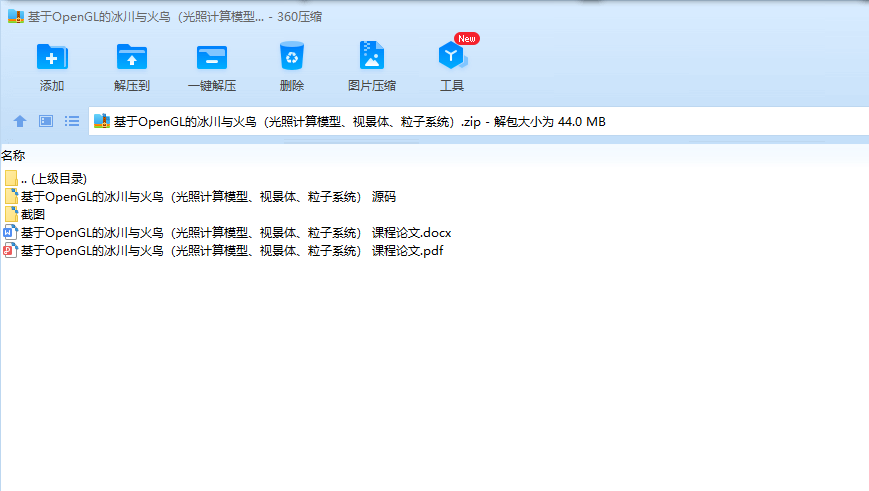Click the red New badge

click(467, 39)
